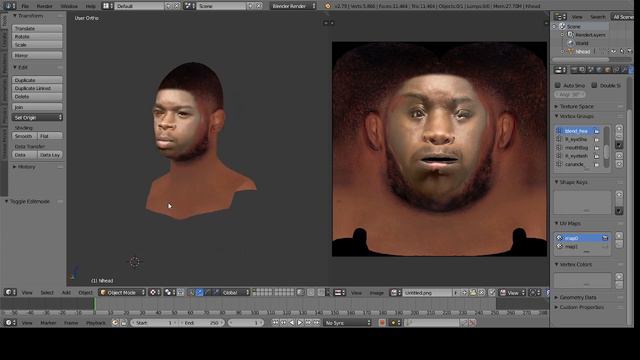Click the End frame field
640x360 pixels.
[201, 323]
